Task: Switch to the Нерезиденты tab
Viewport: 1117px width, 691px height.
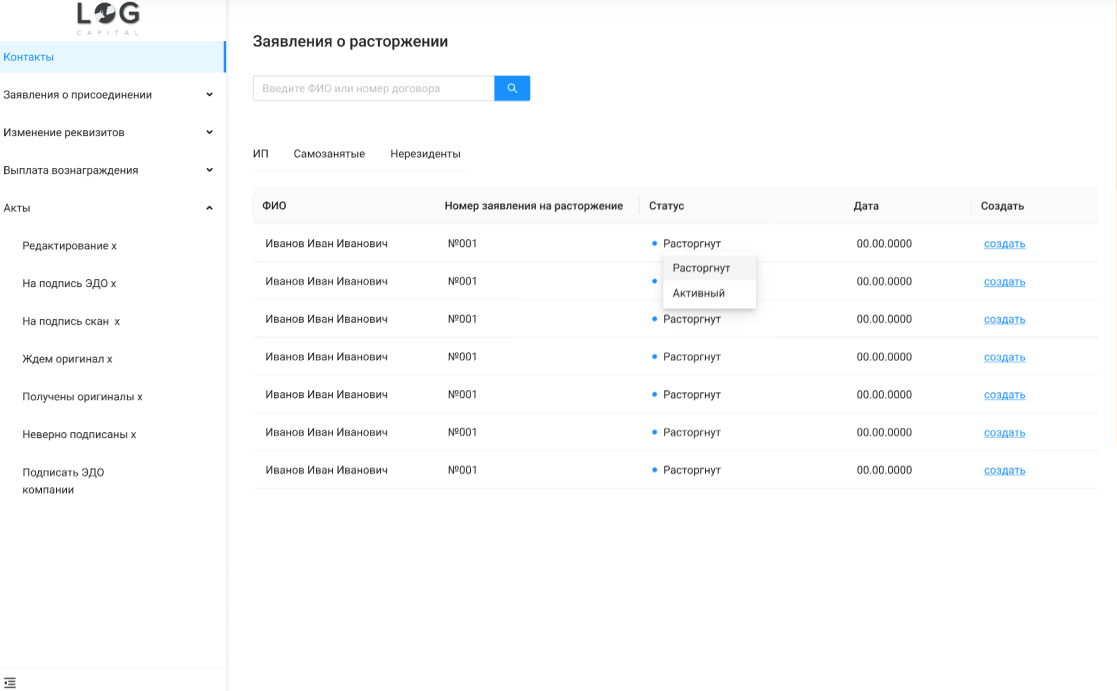Action: tap(425, 154)
